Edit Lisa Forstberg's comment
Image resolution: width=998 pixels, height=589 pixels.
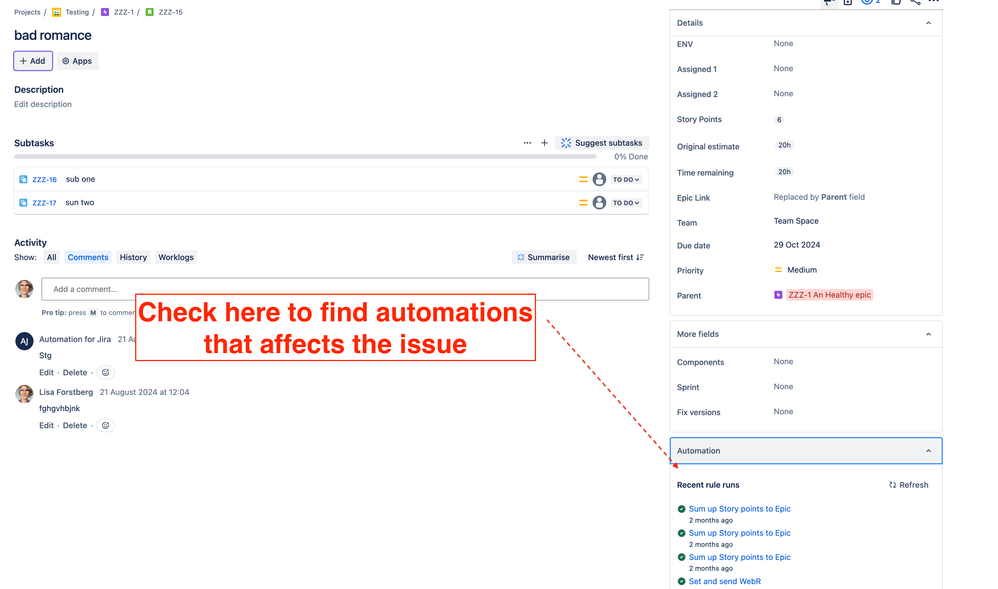(46, 425)
